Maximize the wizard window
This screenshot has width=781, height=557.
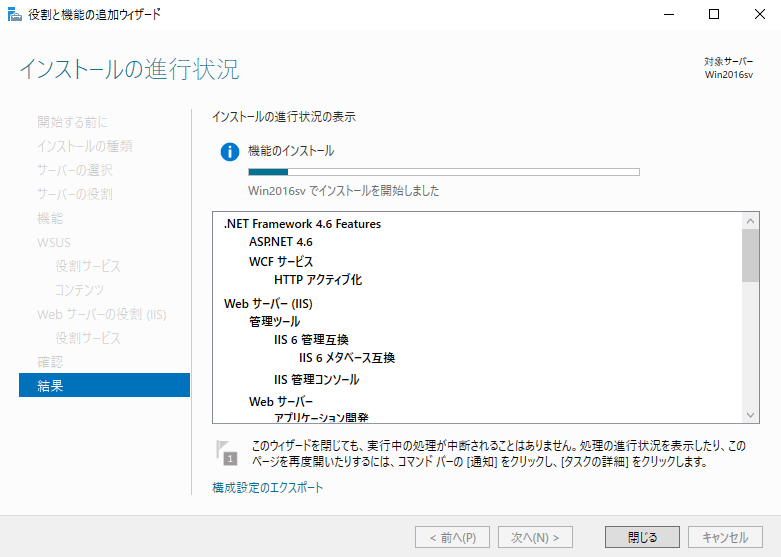(x=714, y=14)
